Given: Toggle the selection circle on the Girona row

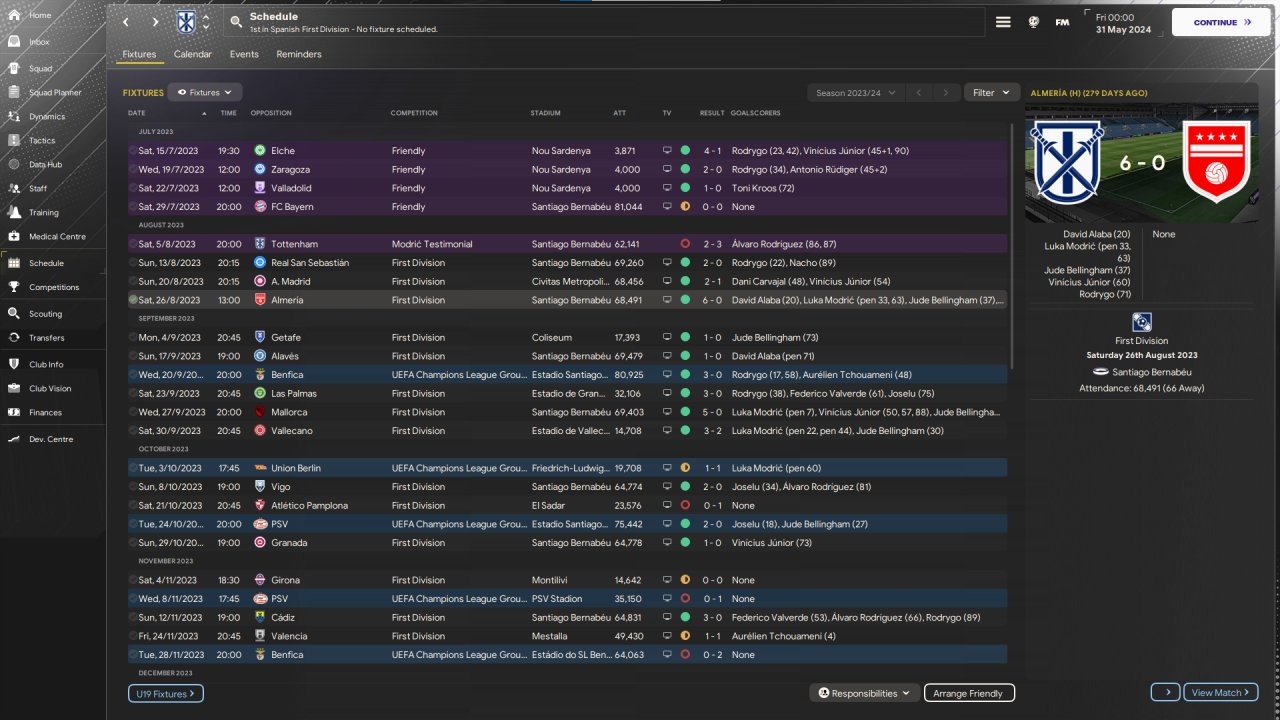Looking at the screenshot, I should tap(133, 580).
